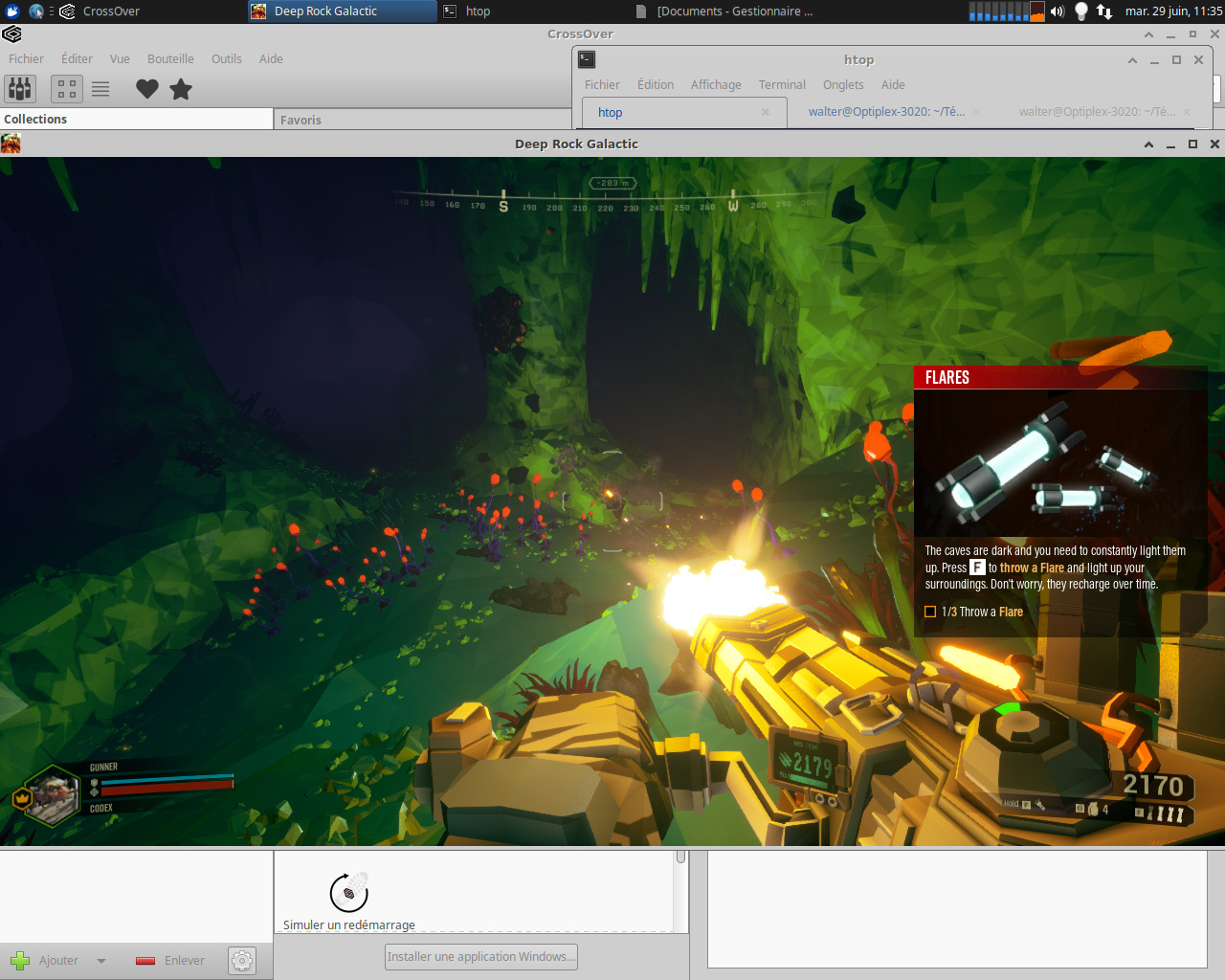
Task: Switch to grid view in CrossOver
Action: pyautogui.click(x=65, y=88)
